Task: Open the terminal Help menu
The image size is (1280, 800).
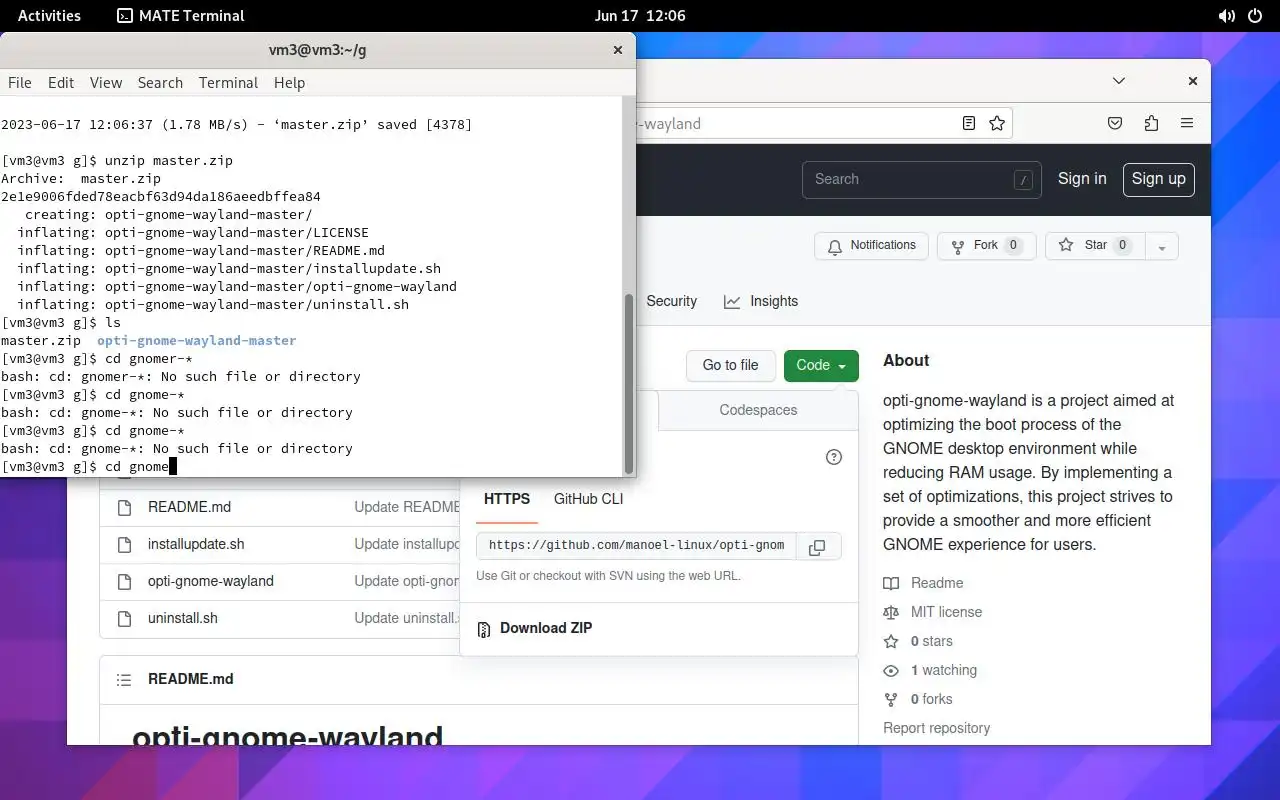Action: point(289,83)
